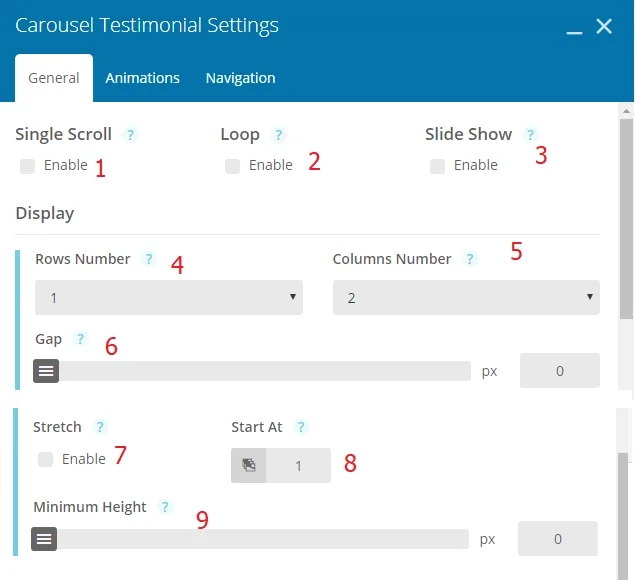Click the Gap help icon

(x=80, y=339)
